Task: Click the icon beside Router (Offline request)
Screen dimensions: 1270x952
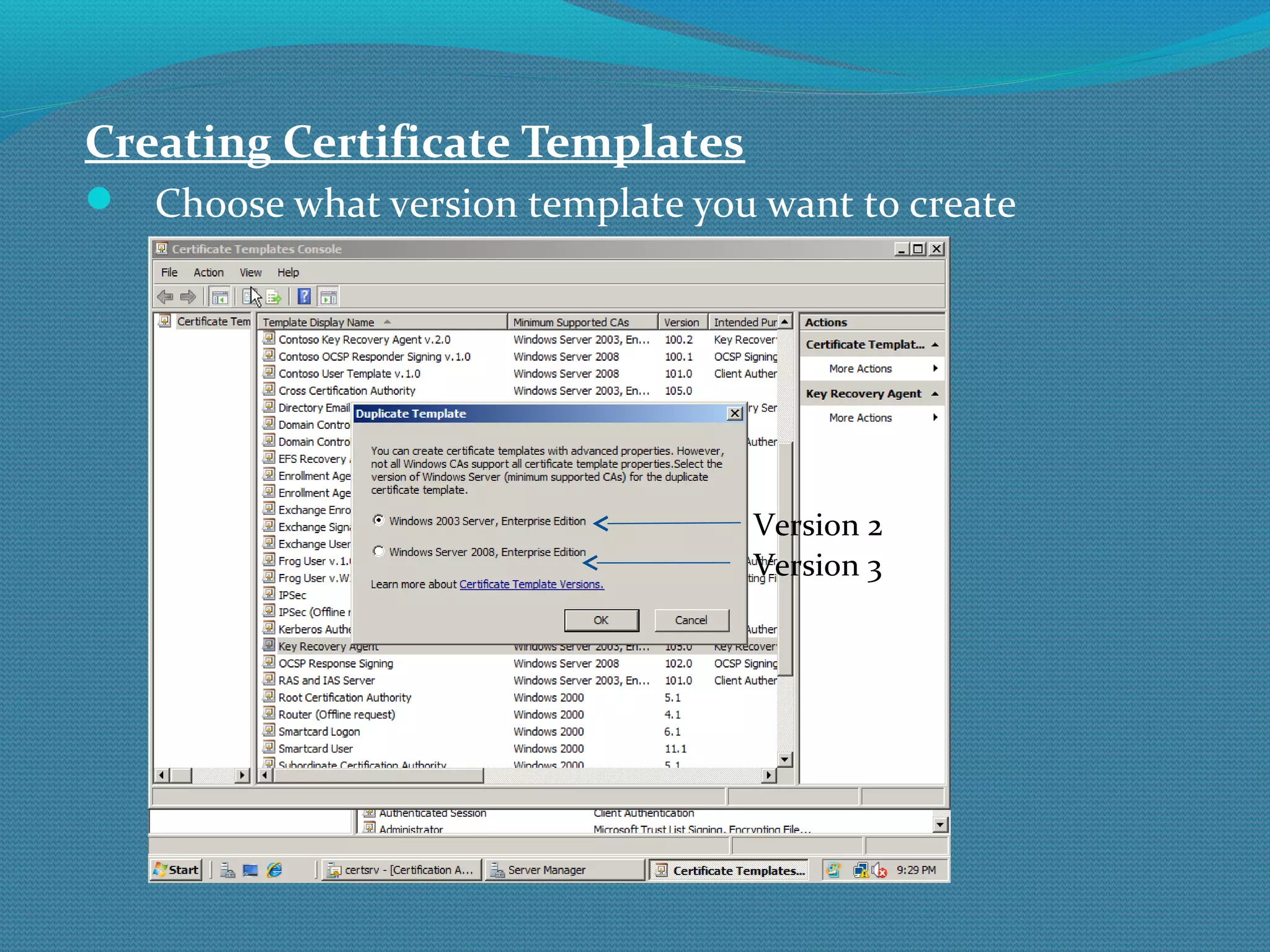Action: (x=269, y=713)
